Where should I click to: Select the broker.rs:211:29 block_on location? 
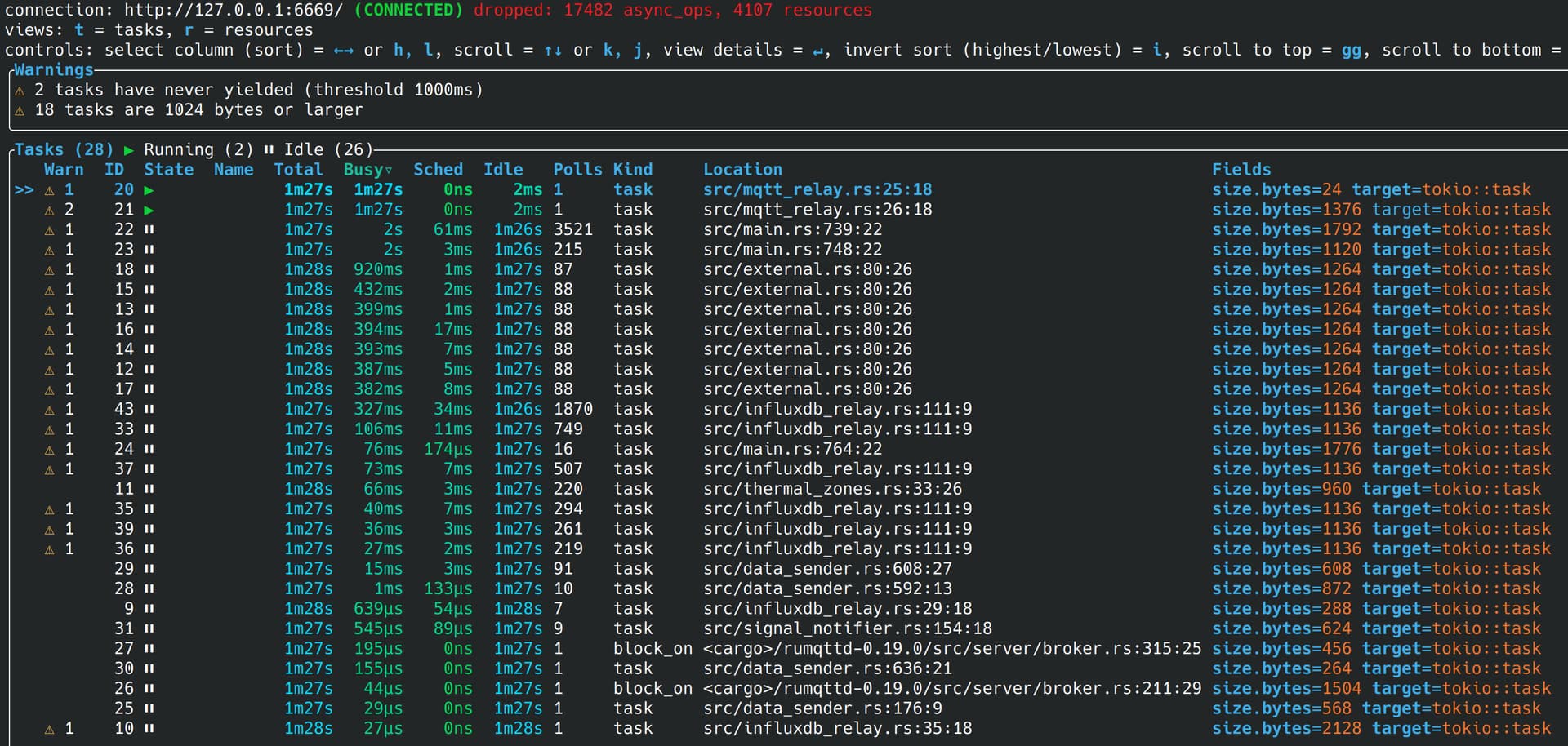(x=952, y=689)
